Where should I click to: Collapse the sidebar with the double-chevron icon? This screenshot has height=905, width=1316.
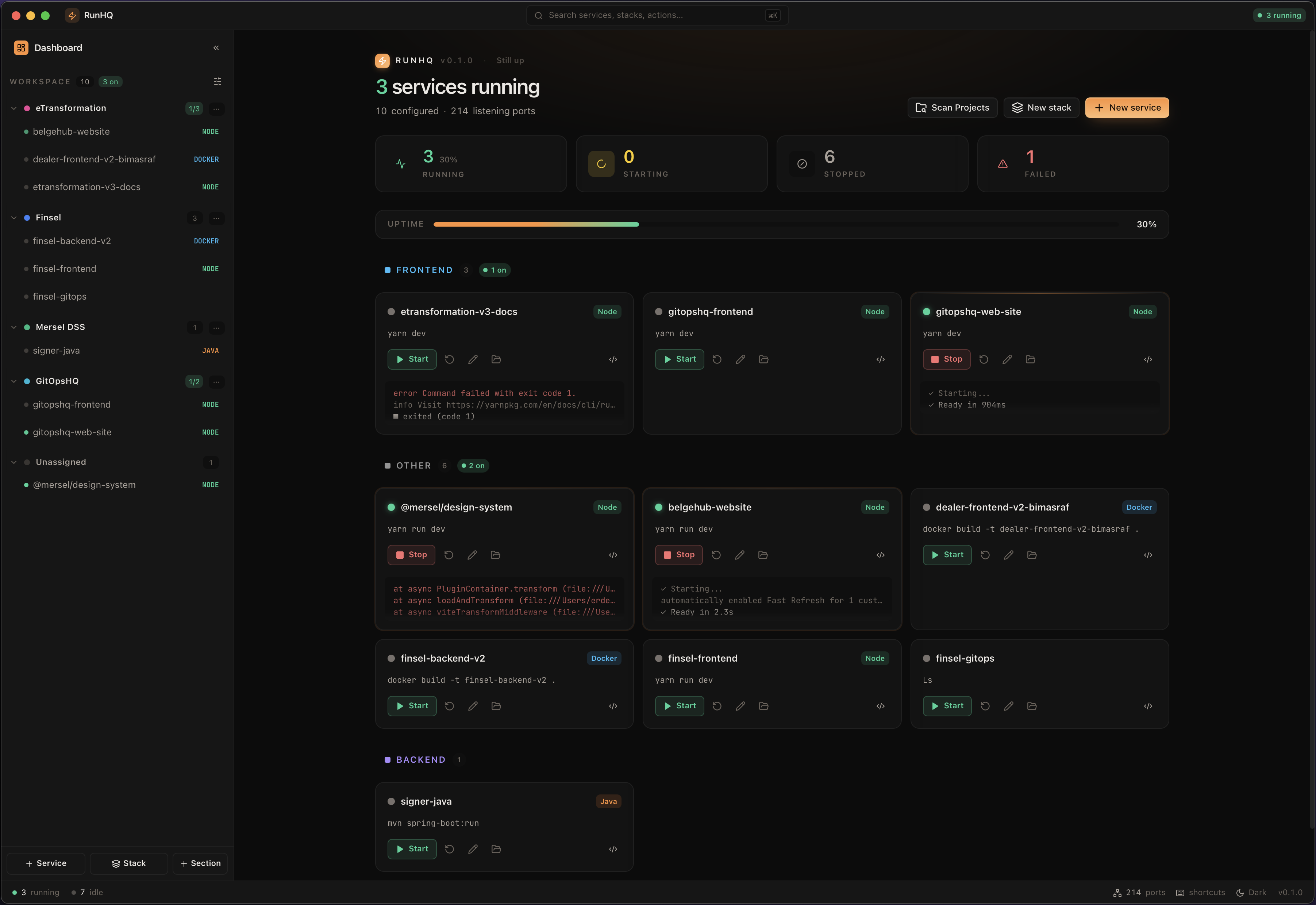click(x=216, y=48)
